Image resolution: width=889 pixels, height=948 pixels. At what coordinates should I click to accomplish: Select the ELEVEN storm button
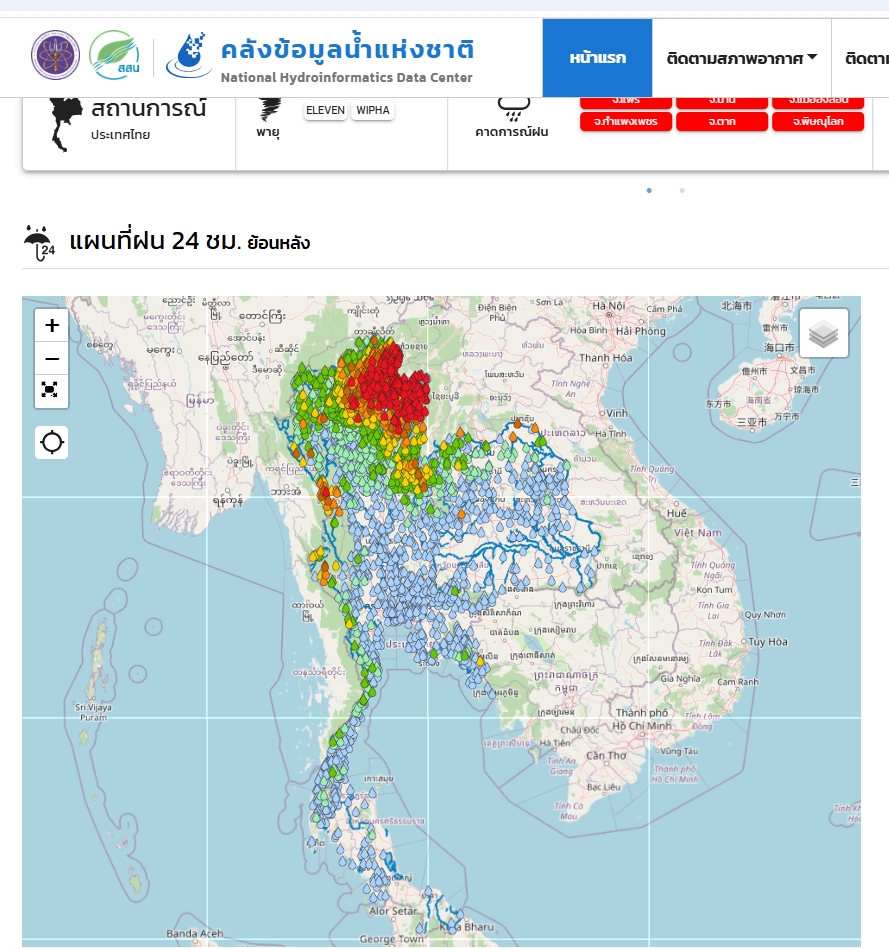325,110
